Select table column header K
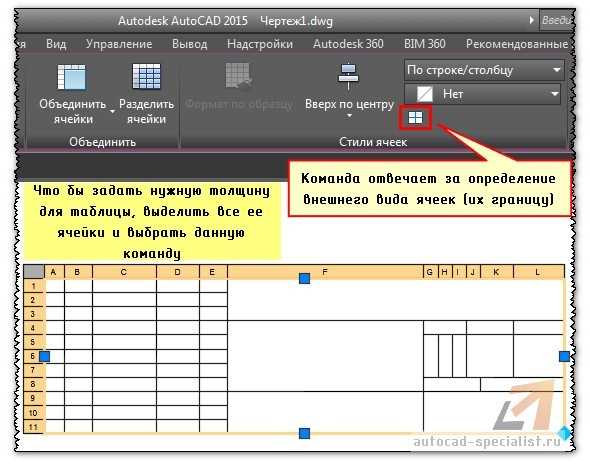591x461 pixels. tap(496, 272)
